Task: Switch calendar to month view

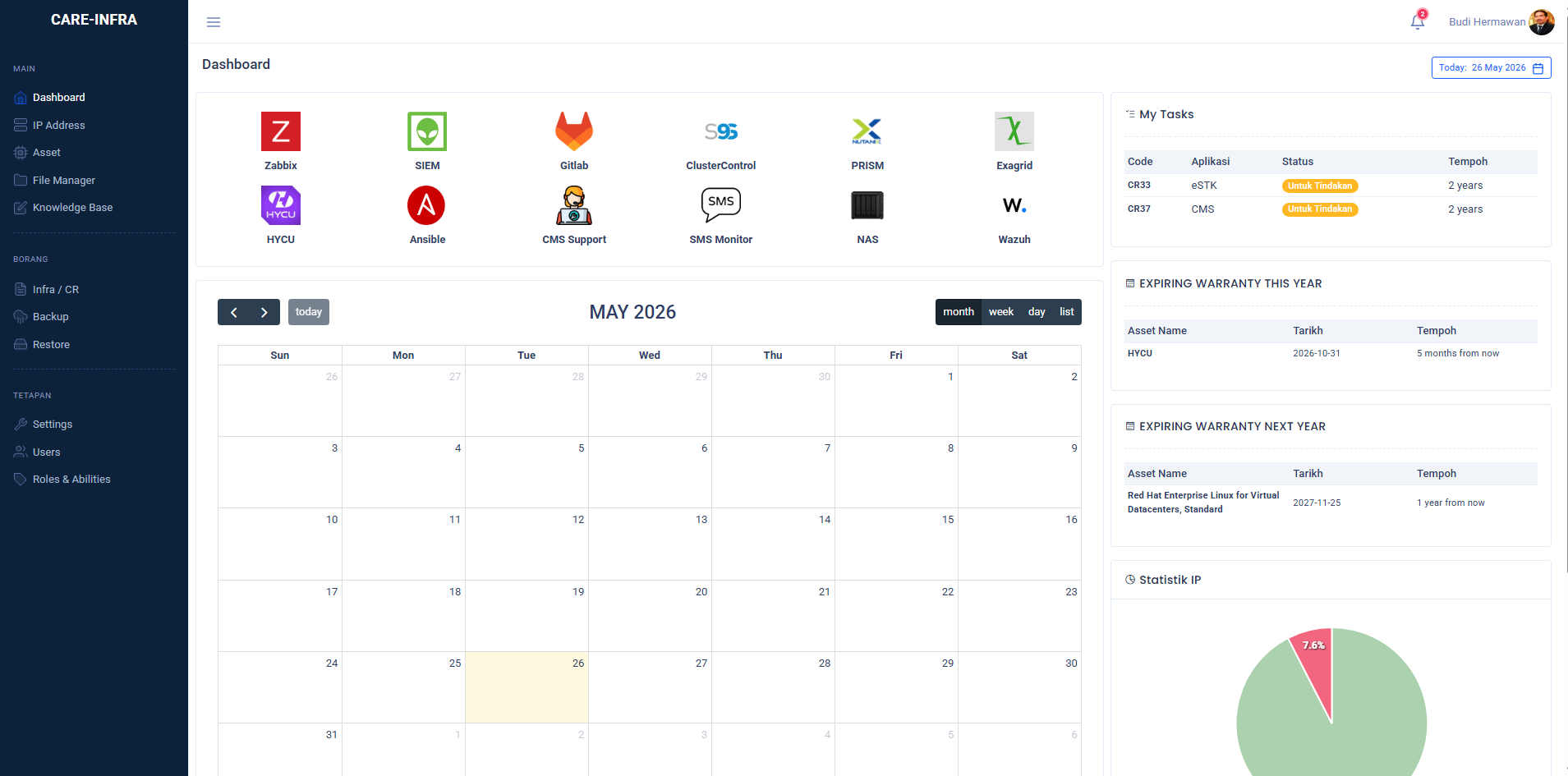Action: point(959,312)
